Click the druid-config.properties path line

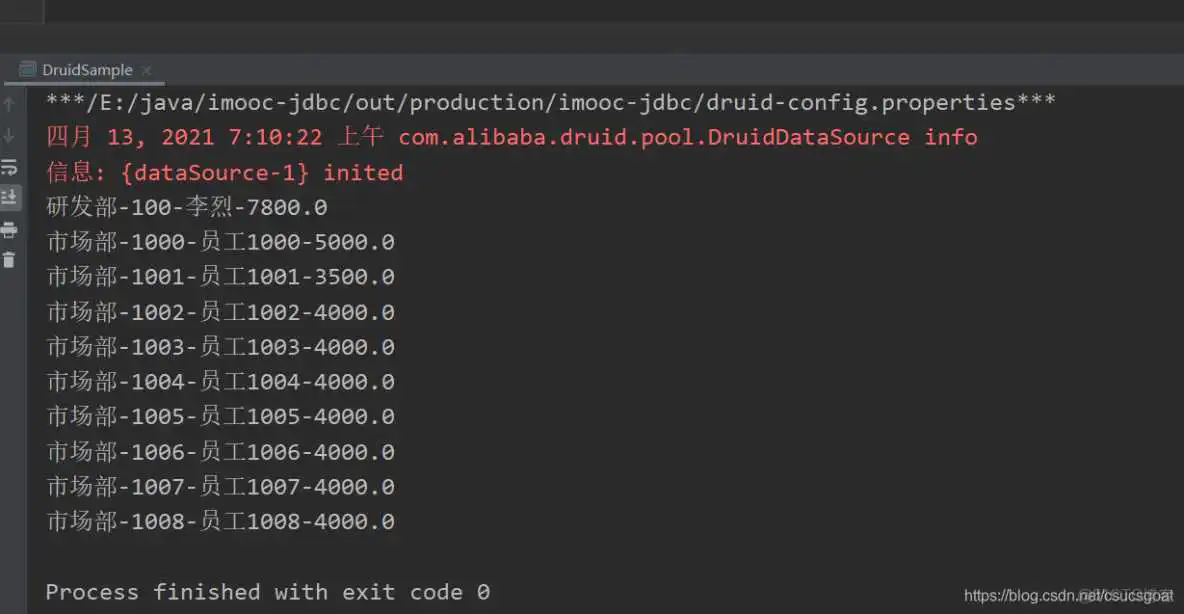pos(550,103)
